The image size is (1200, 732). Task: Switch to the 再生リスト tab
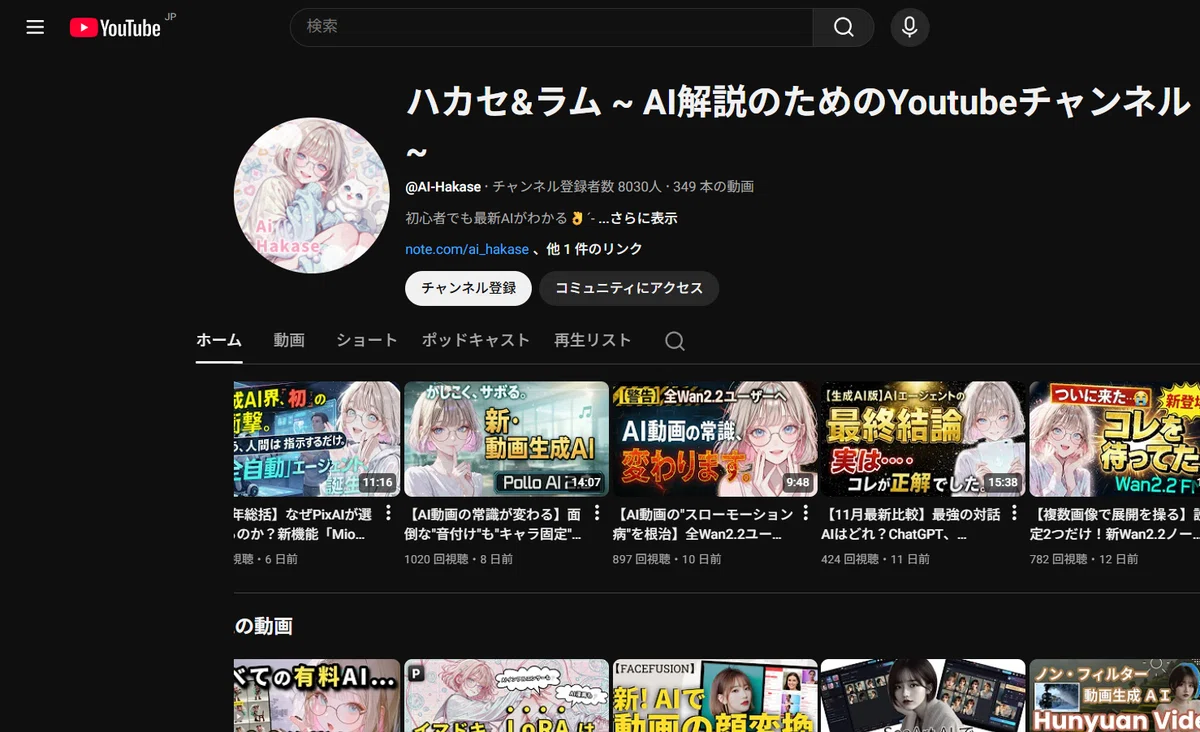pos(593,340)
